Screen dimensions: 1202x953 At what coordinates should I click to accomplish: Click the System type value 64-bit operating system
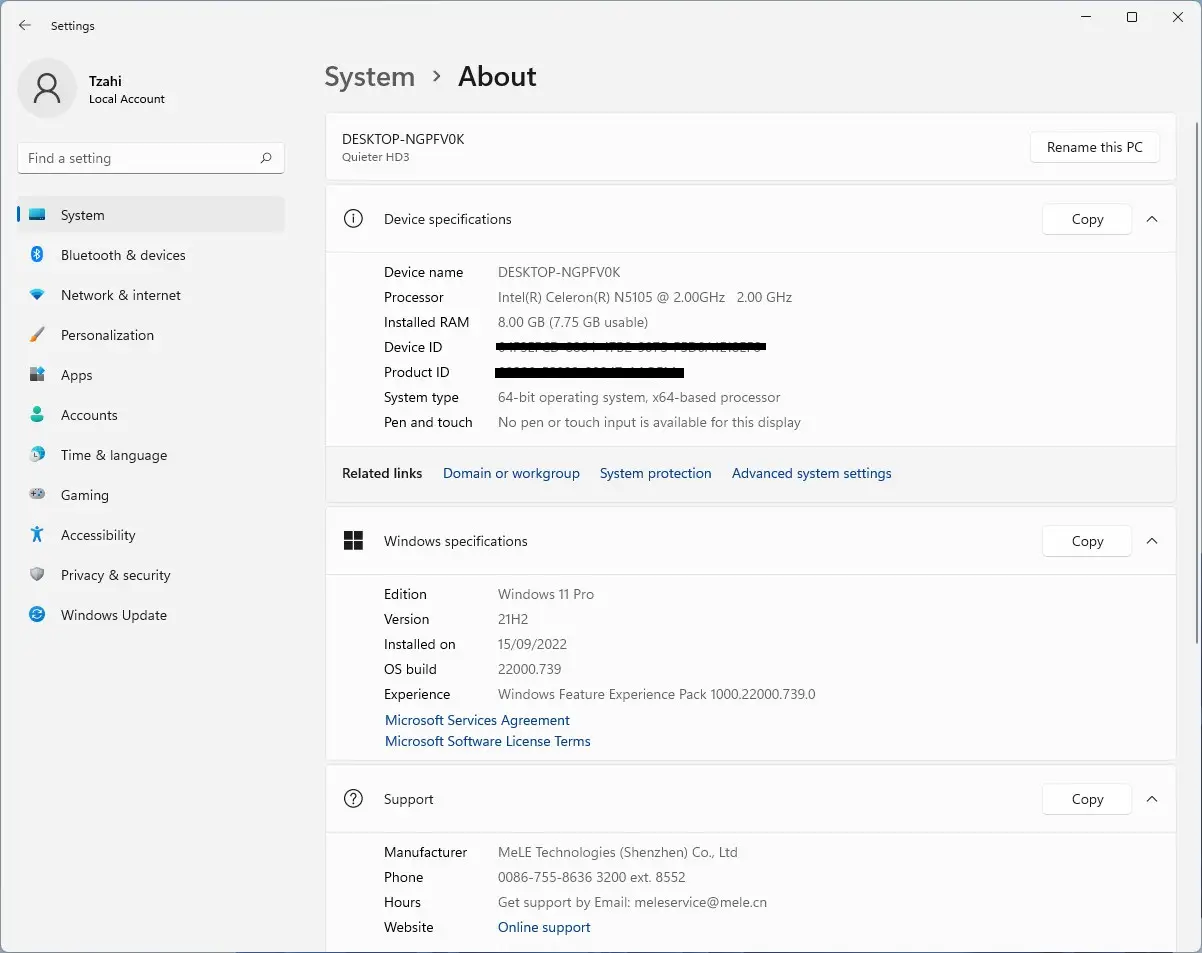pyautogui.click(x=639, y=397)
